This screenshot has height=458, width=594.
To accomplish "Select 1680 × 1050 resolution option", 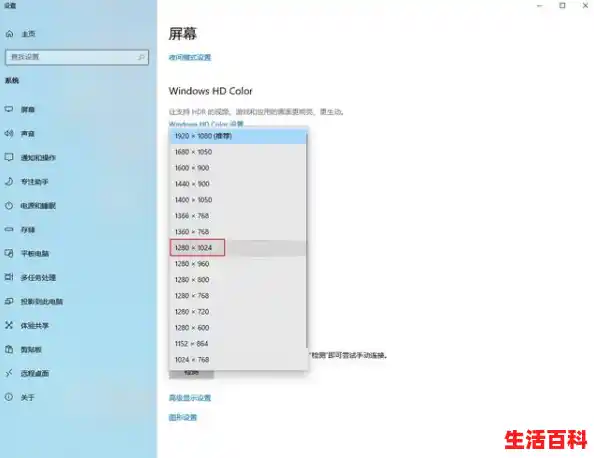I will [x=238, y=152].
